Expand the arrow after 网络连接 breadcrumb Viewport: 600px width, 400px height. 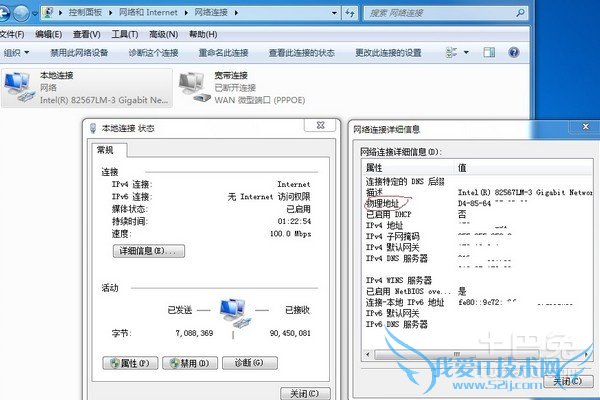click(236, 13)
